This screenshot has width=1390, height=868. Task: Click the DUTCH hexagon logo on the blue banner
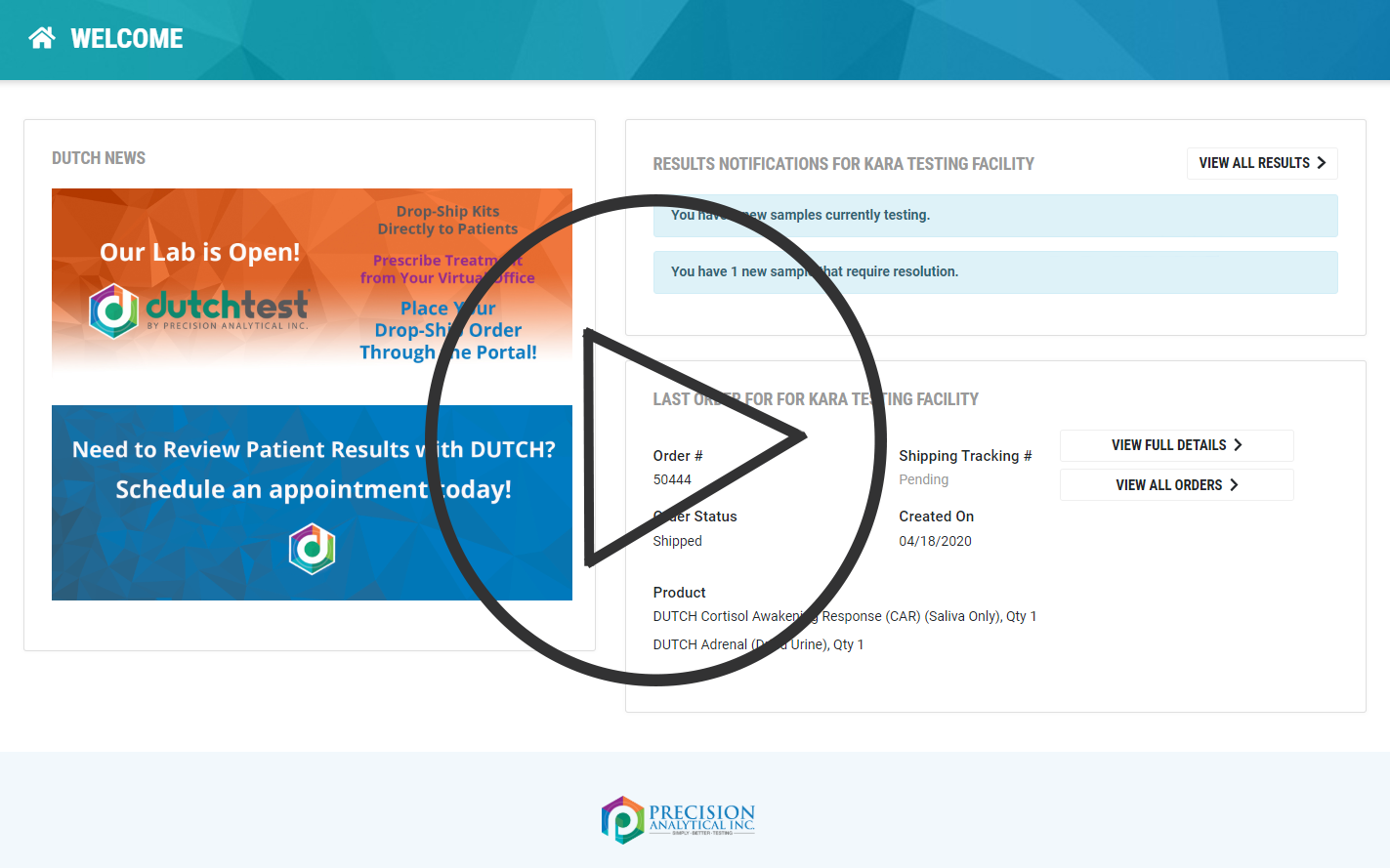[x=311, y=549]
